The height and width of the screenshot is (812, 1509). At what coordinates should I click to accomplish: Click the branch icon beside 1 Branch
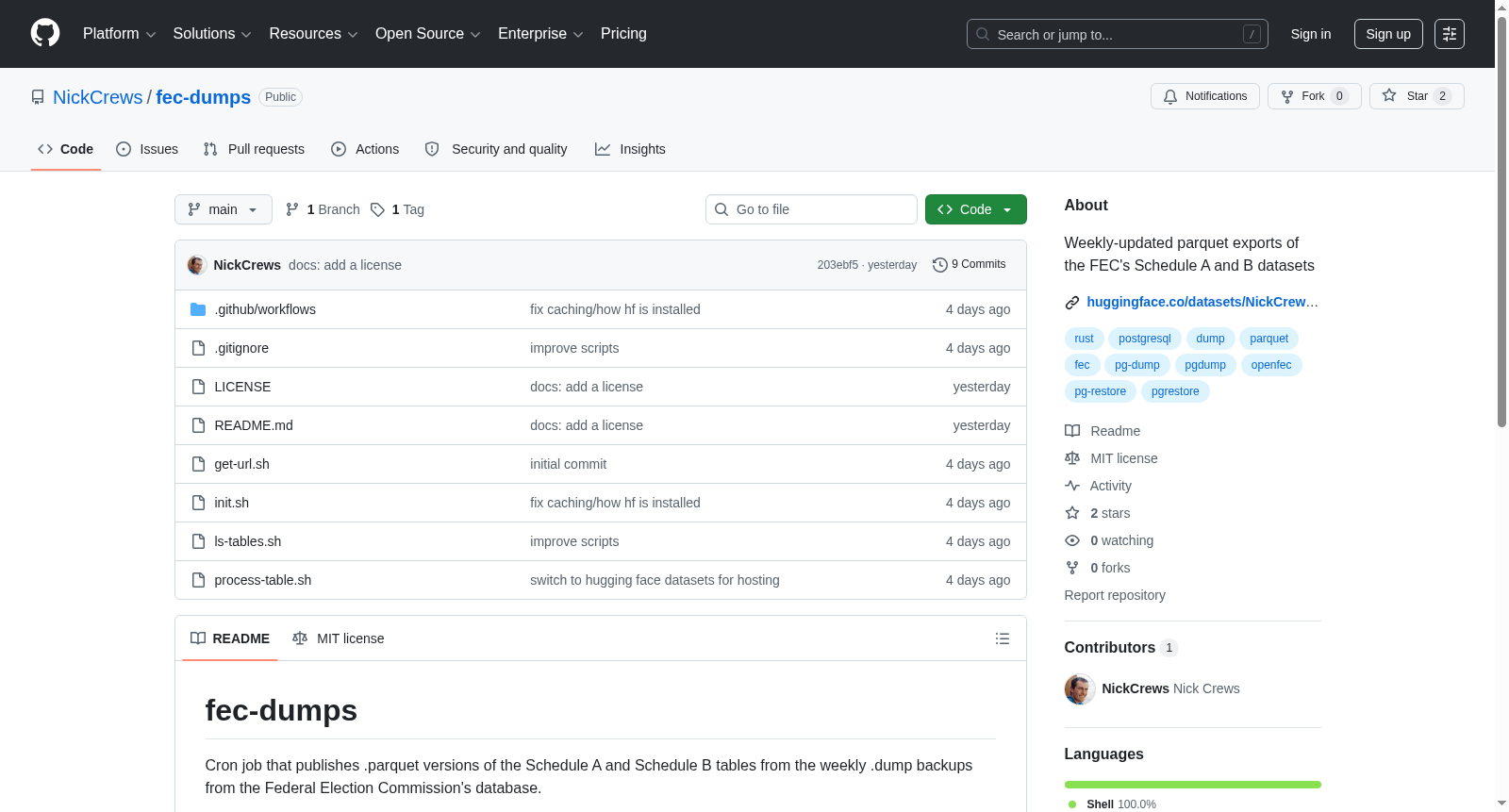click(x=292, y=209)
